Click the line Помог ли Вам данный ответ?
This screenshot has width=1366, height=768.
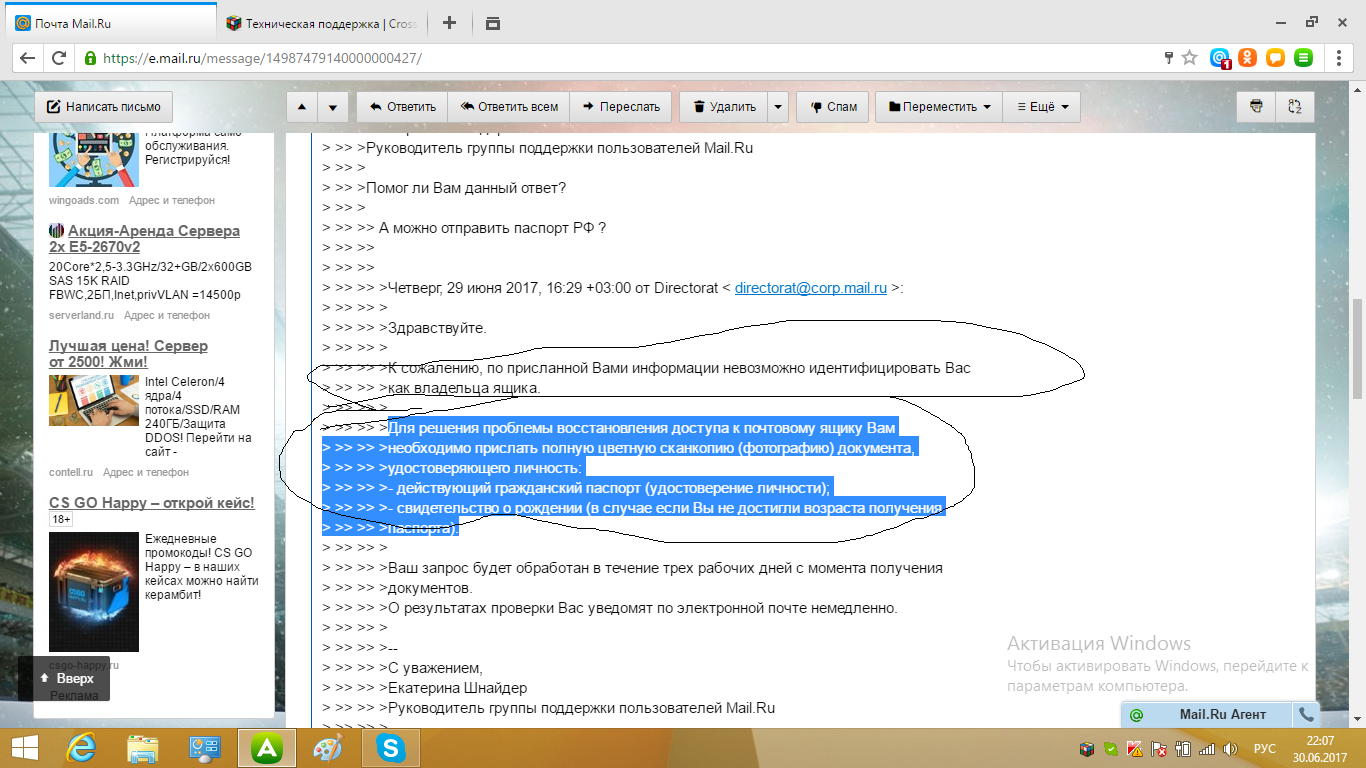[466, 188]
